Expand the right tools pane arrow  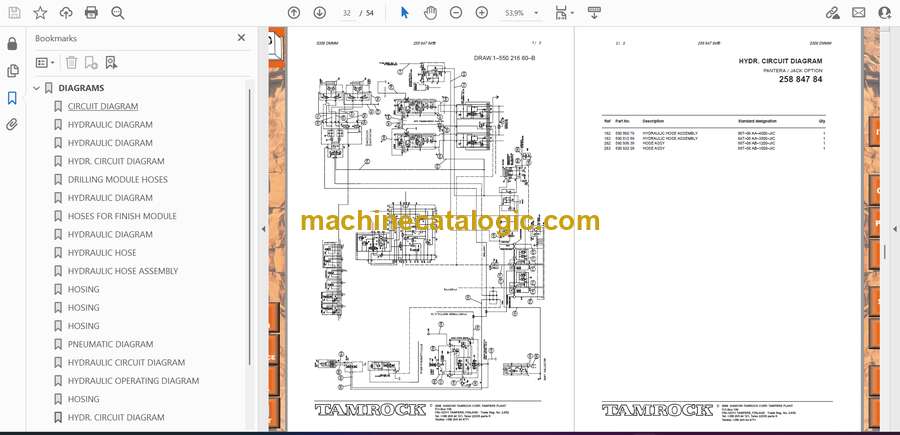[x=894, y=228]
